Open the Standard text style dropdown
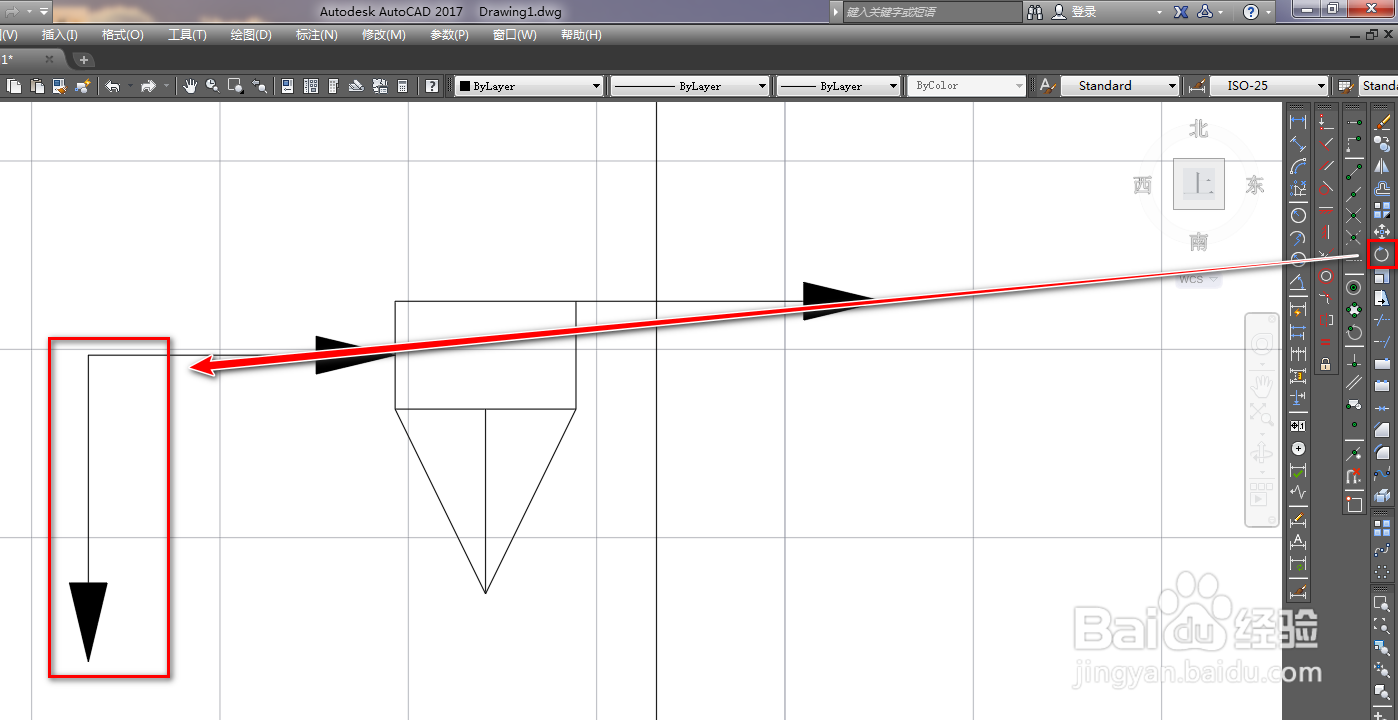The image size is (1398, 720). (x=1120, y=86)
